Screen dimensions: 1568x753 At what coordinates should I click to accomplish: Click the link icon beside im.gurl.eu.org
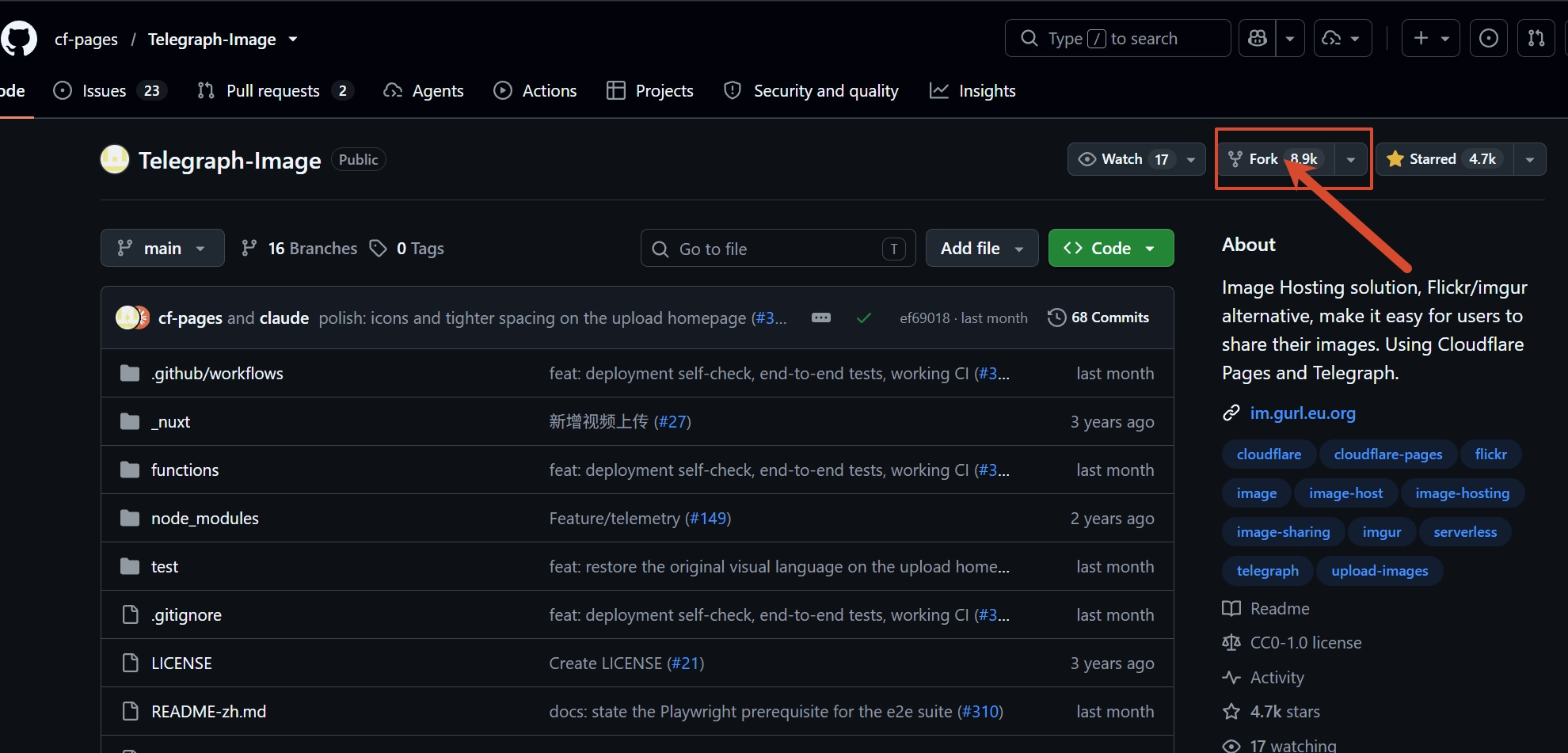tap(1231, 413)
